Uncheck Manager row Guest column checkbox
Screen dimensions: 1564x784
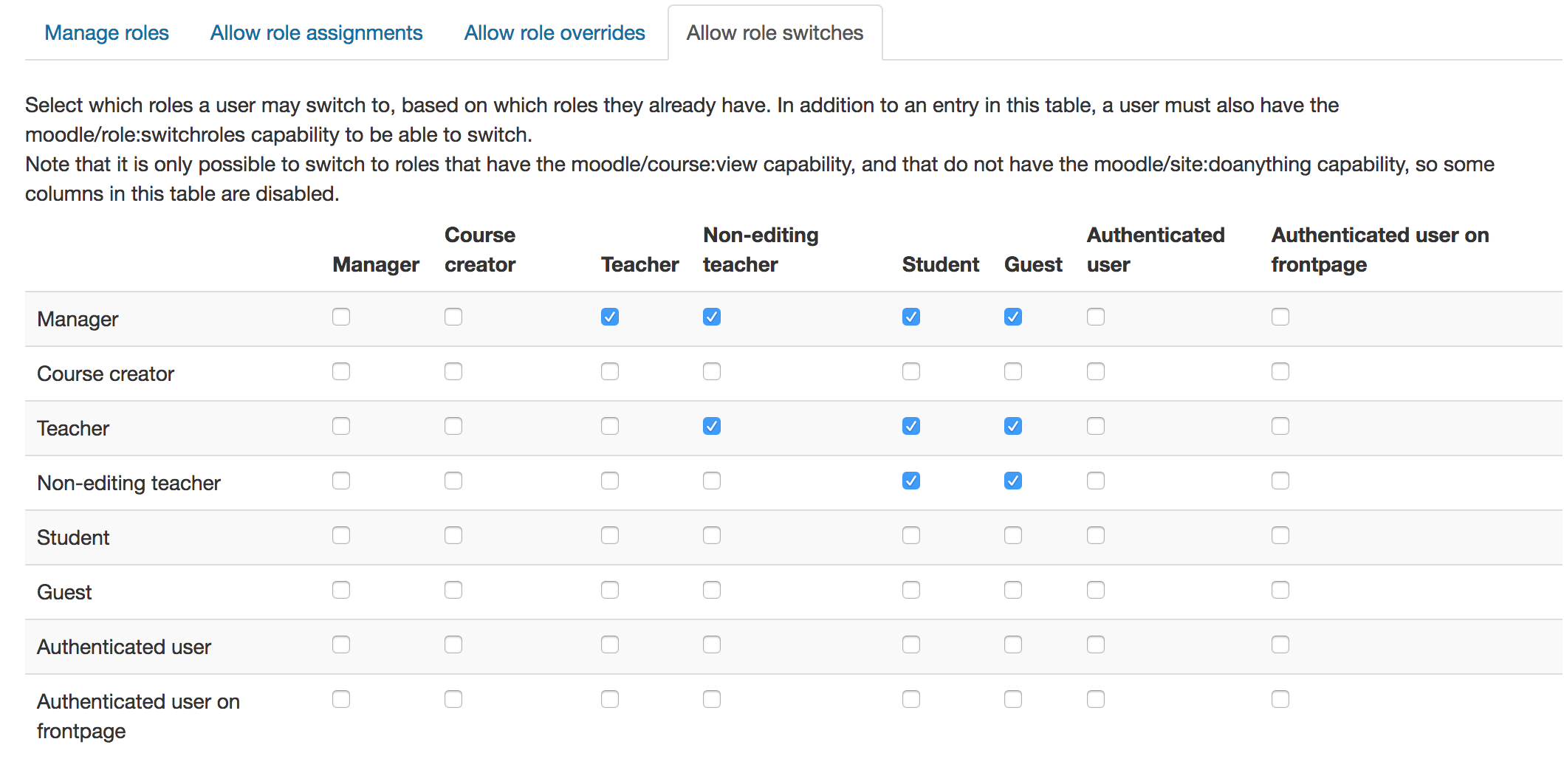(1013, 317)
